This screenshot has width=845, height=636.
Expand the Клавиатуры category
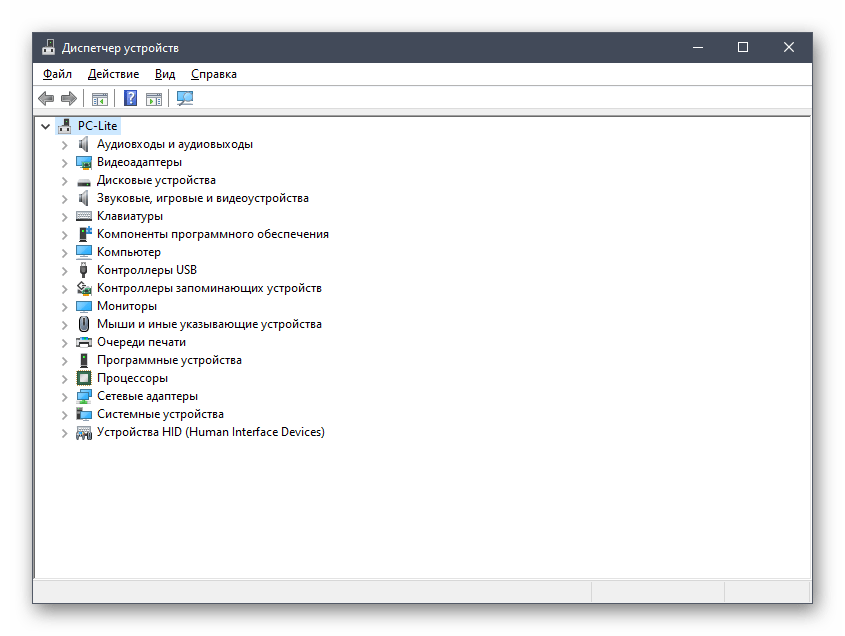pyautogui.click(x=65, y=217)
